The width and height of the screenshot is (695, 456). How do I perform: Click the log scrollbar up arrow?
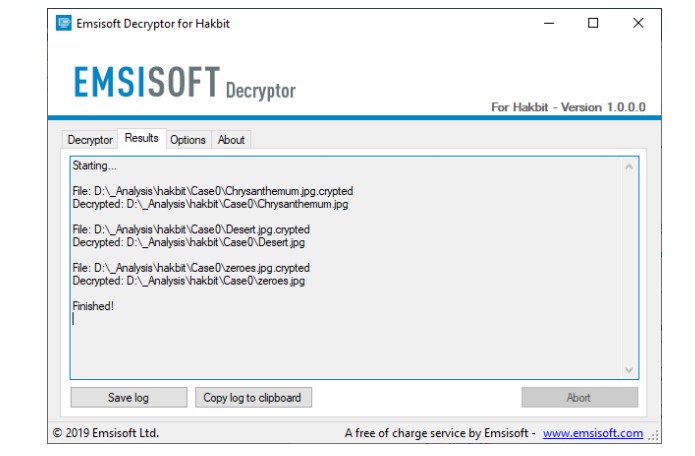click(629, 166)
